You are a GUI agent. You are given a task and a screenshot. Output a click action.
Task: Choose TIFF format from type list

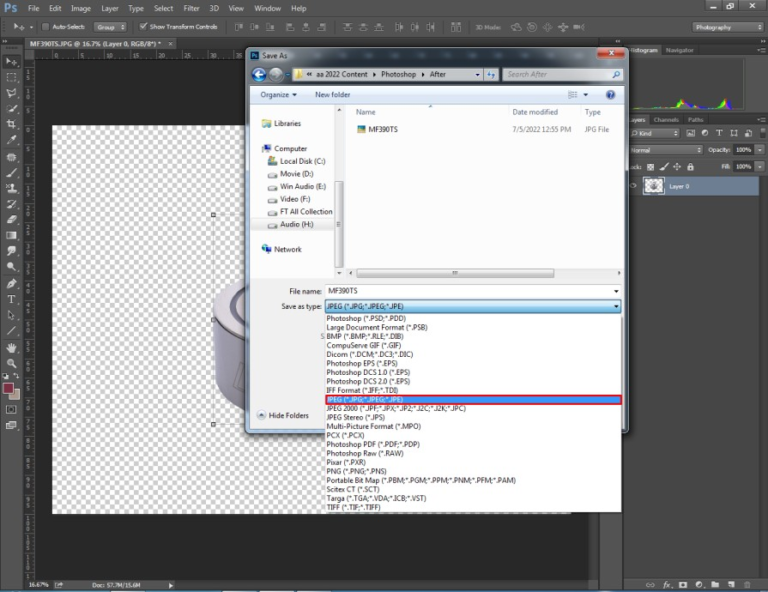pos(353,507)
